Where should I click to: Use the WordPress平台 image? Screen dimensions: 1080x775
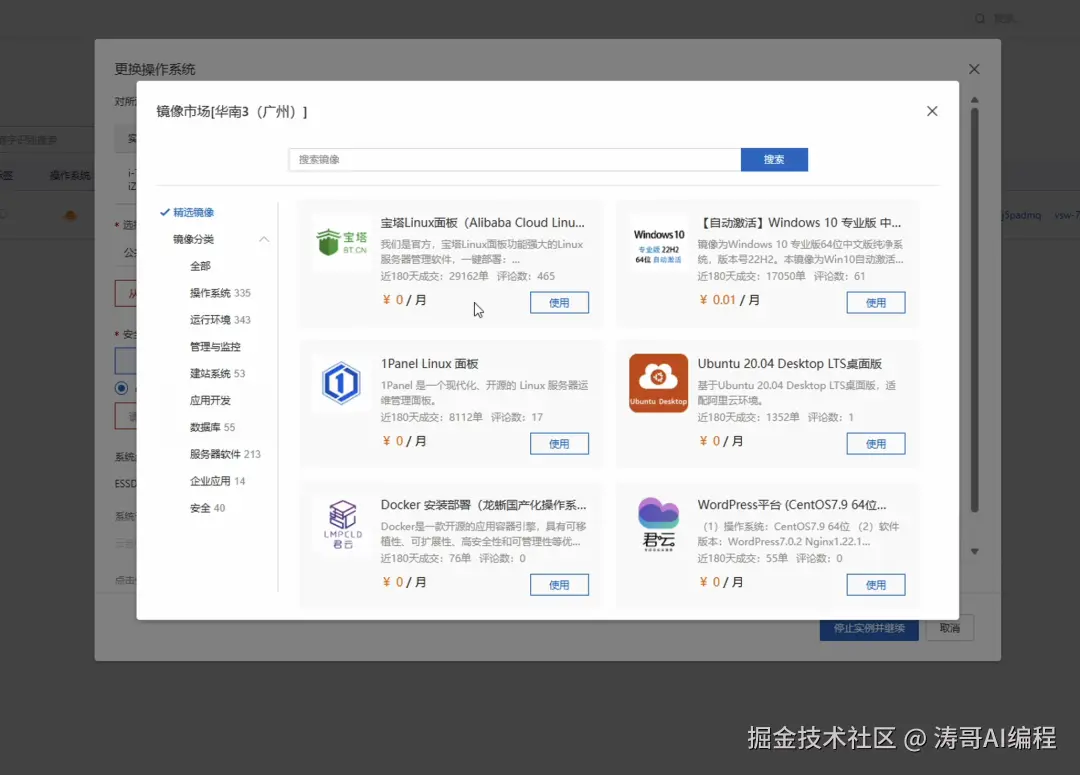(876, 585)
